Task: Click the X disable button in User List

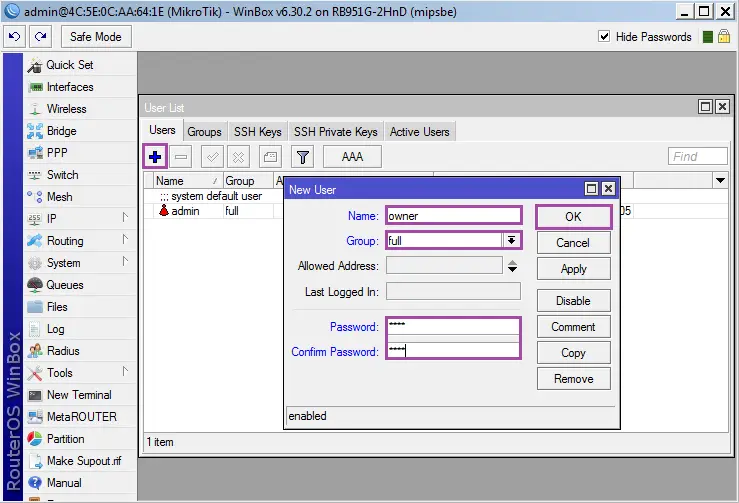Action: pos(238,157)
